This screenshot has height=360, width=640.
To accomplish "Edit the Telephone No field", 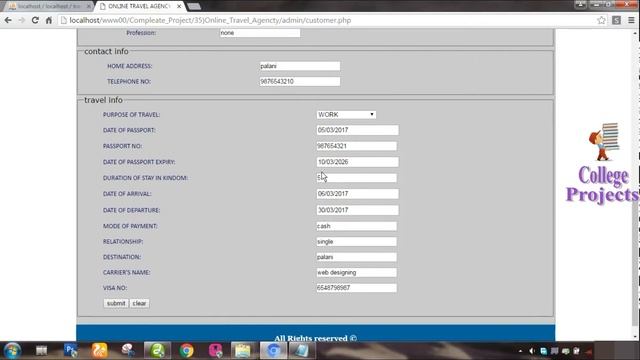I will click(x=300, y=81).
